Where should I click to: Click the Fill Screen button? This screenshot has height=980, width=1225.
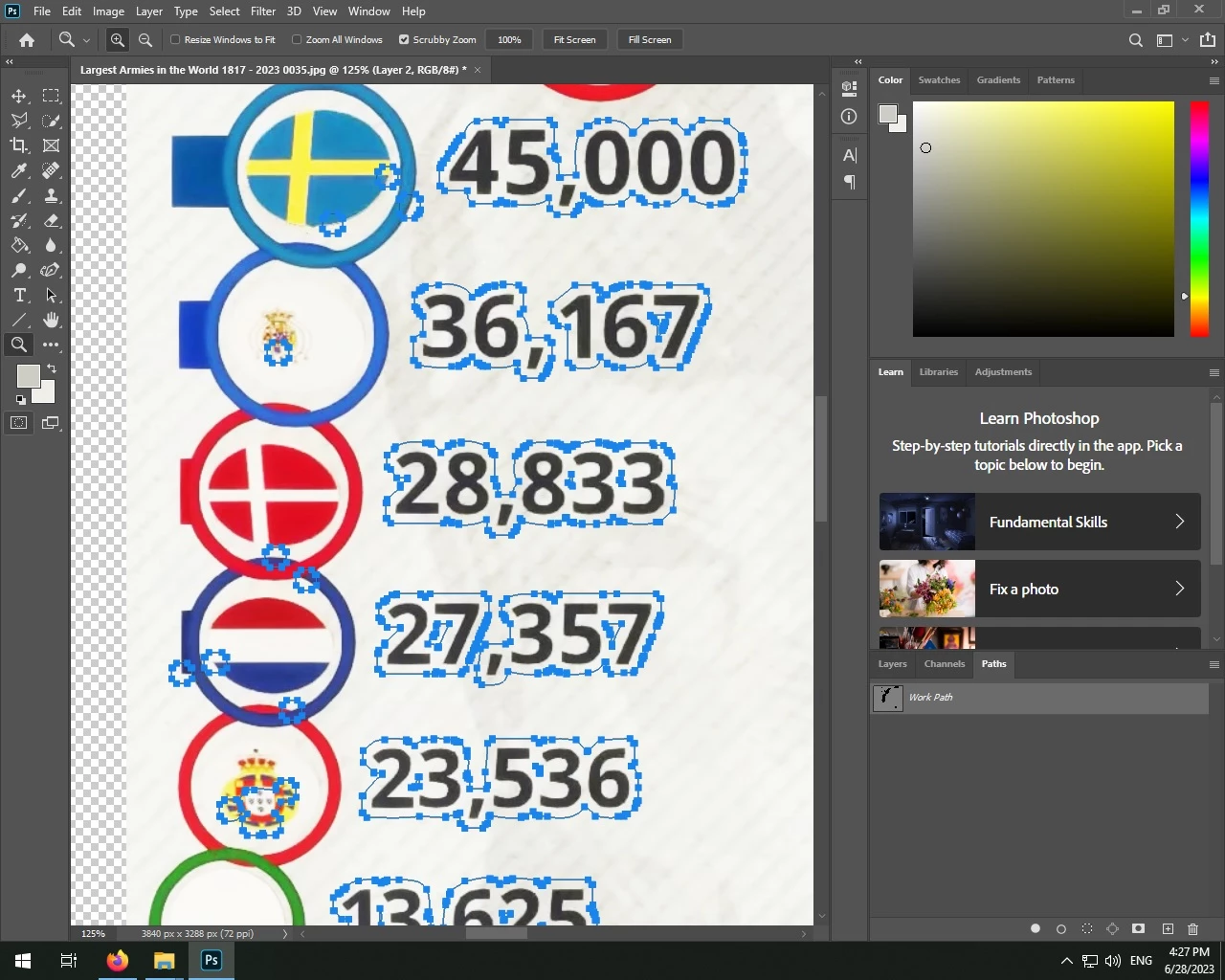pos(650,40)
